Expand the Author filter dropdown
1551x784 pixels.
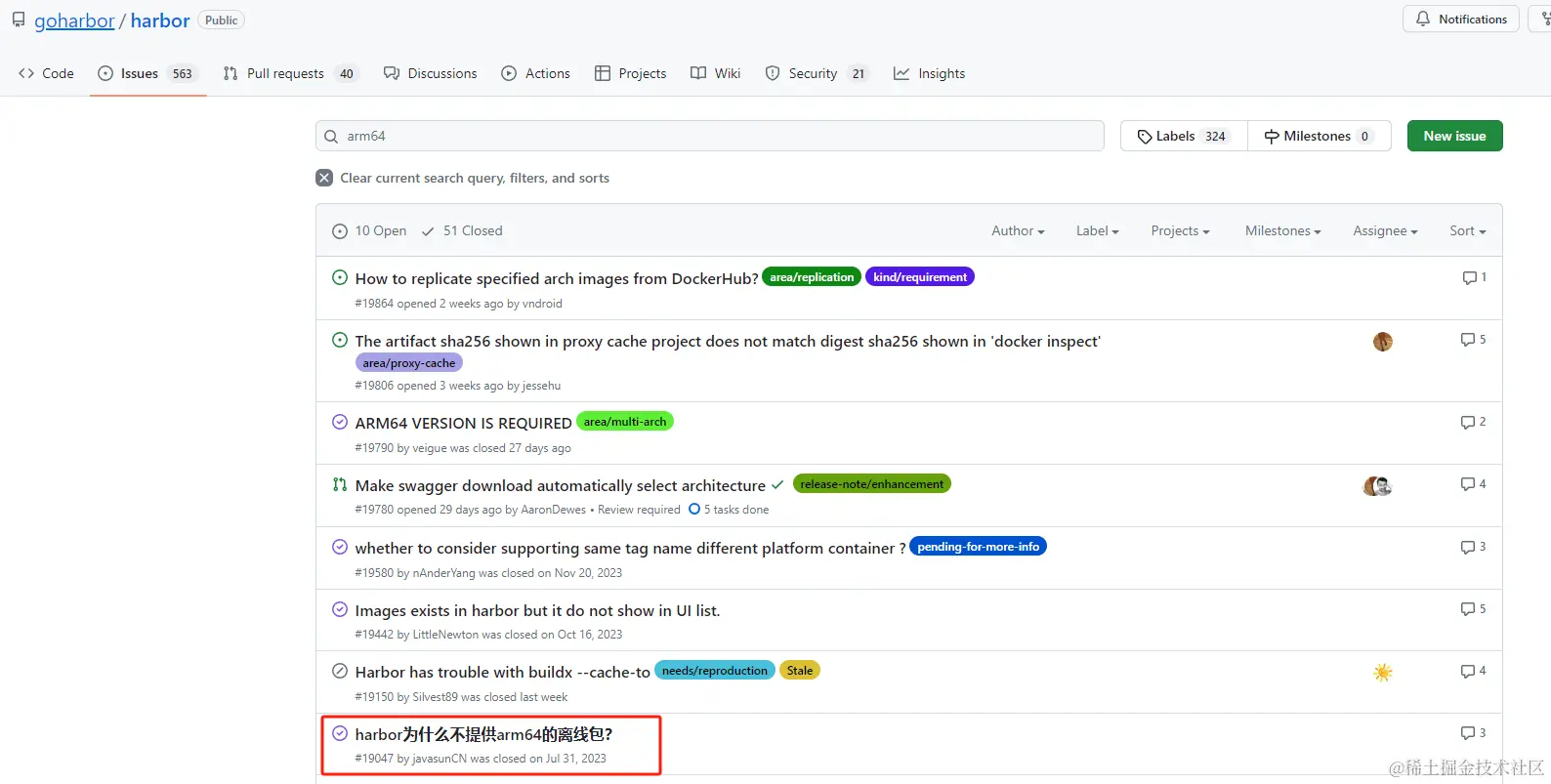click(1018, 231)
